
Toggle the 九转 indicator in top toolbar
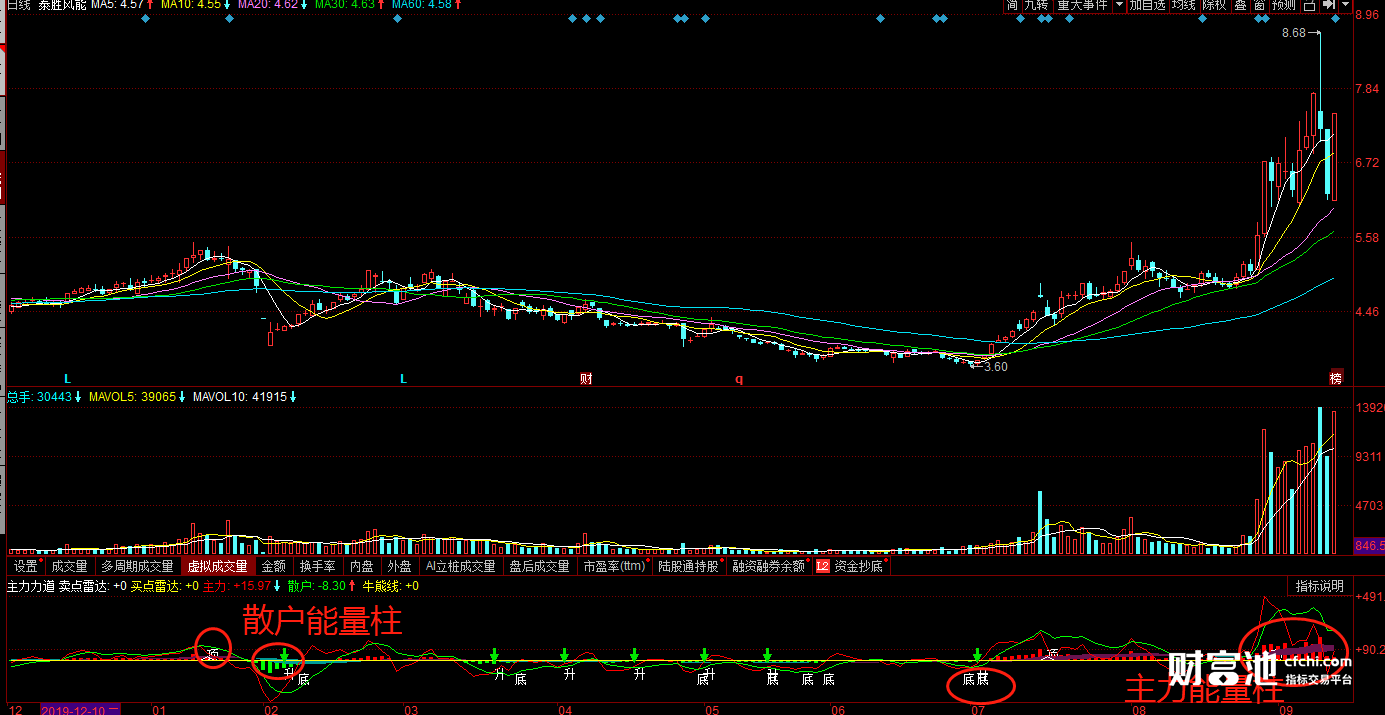pos(1036,4)
